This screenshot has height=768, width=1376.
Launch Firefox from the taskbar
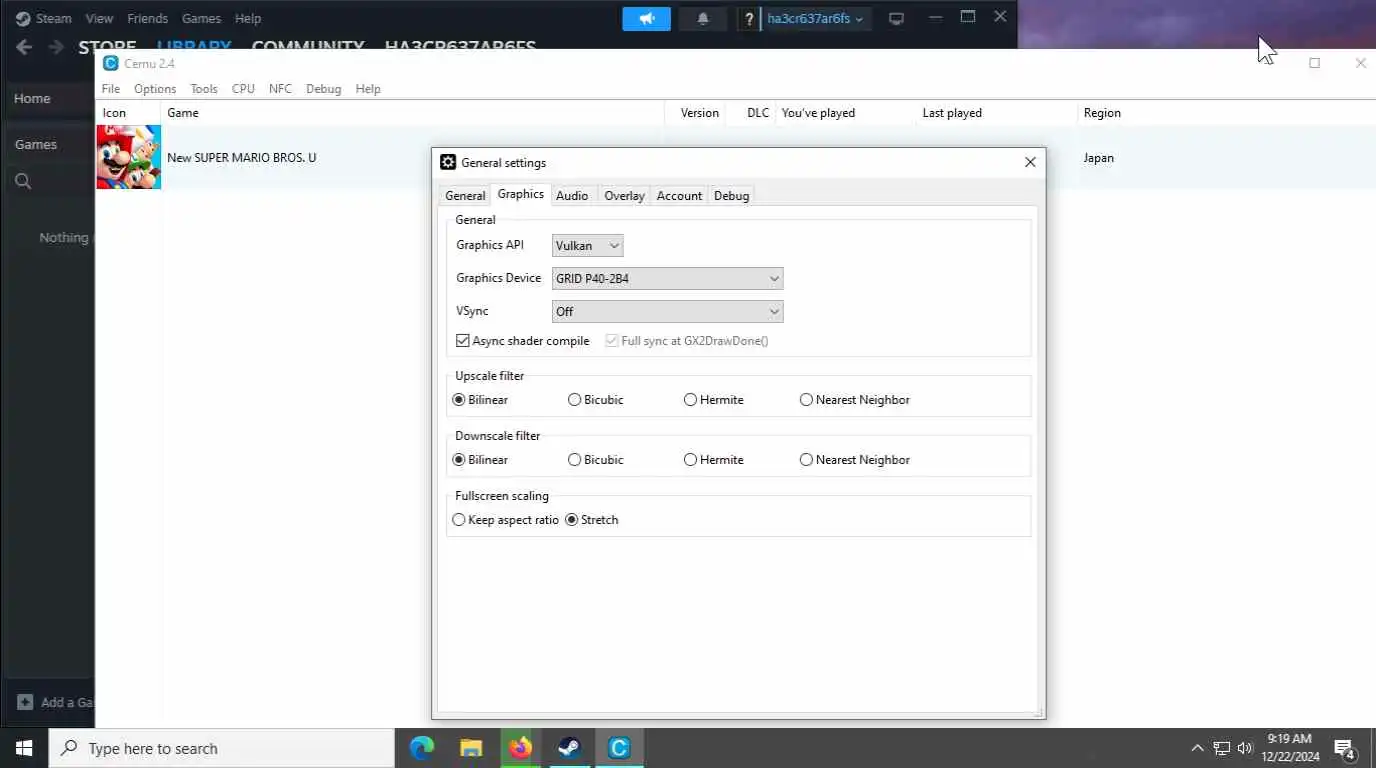pos(520,748)
